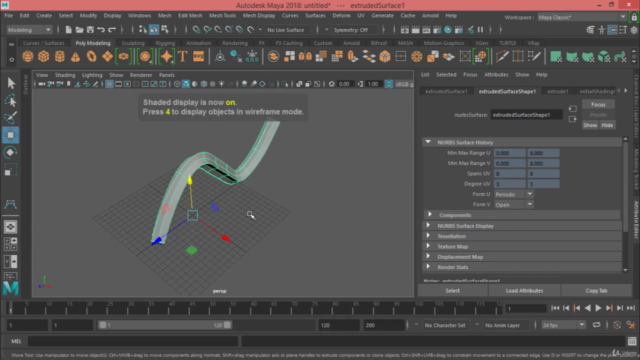This screenshot has height=360, width=640.
Task: Open the Attribute Editor Focus menu
Action: click(470, 75)
